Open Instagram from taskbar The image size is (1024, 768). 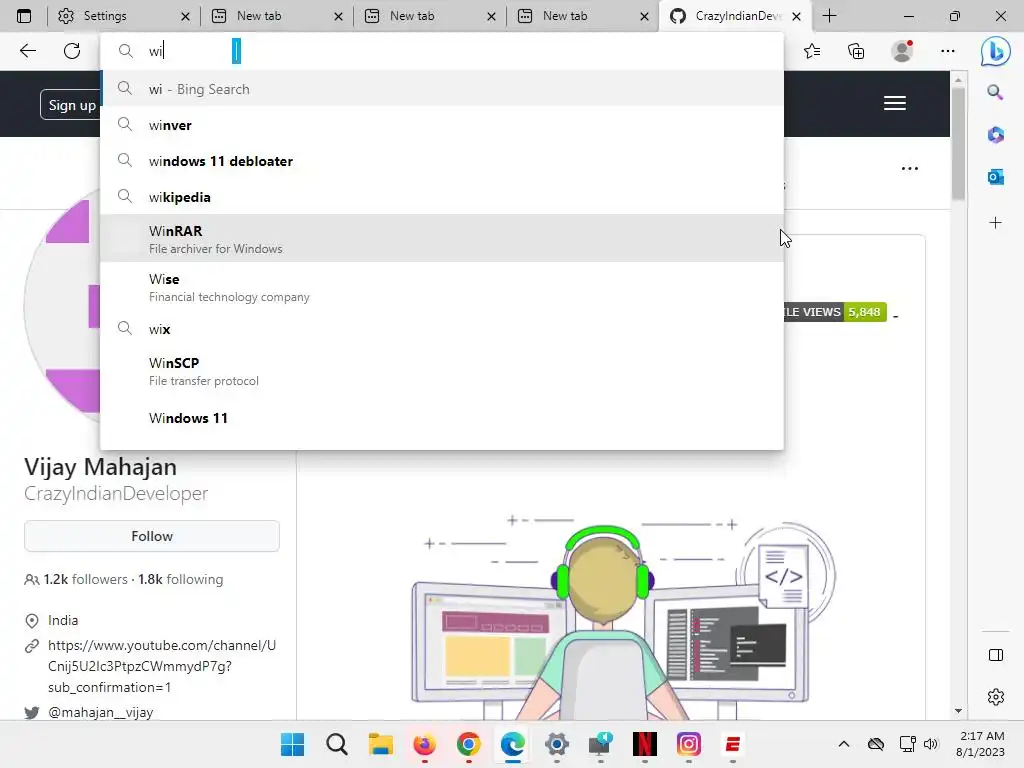688,744
